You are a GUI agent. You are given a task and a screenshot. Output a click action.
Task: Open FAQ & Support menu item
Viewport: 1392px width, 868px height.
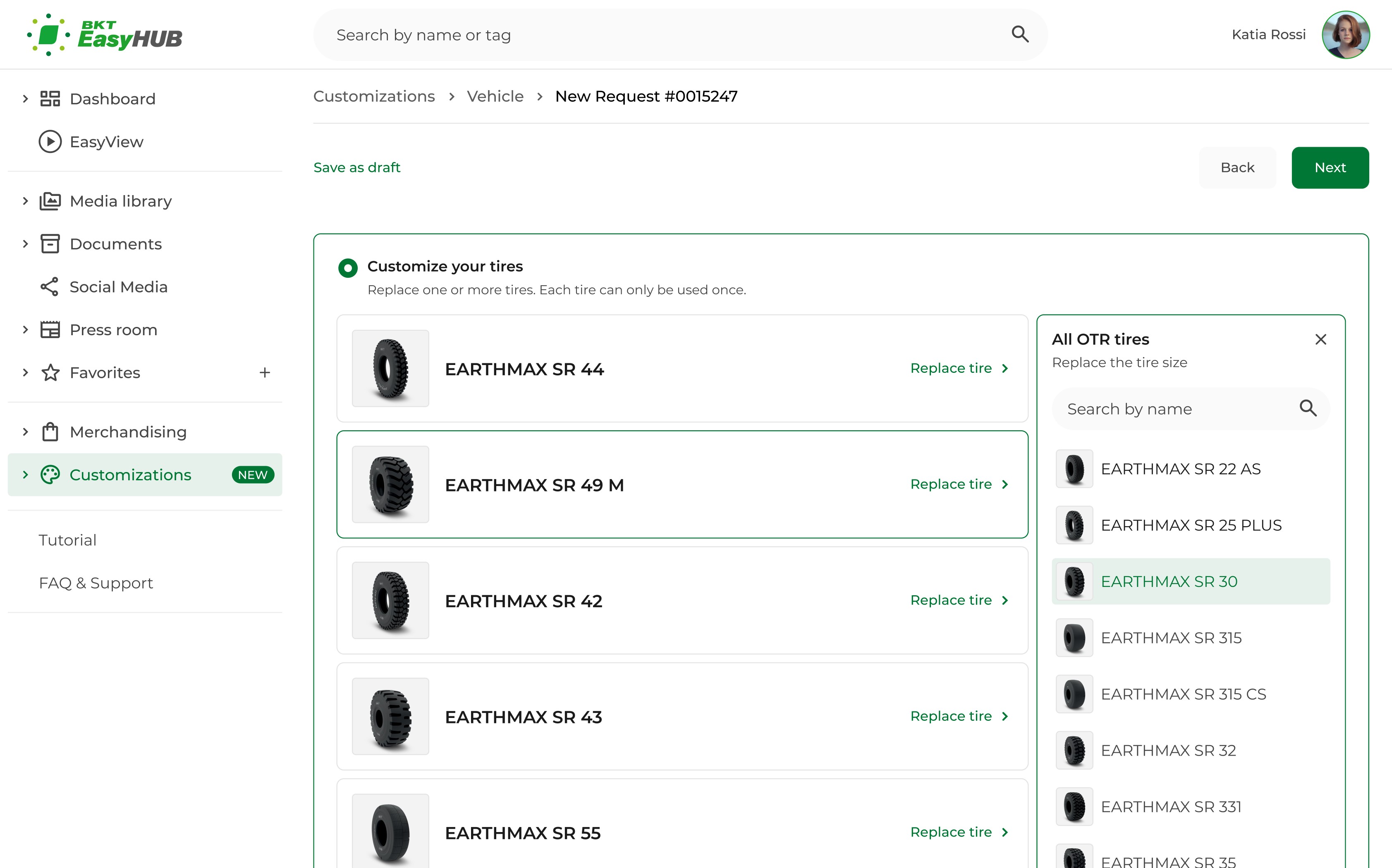click(x=96, y=583)
